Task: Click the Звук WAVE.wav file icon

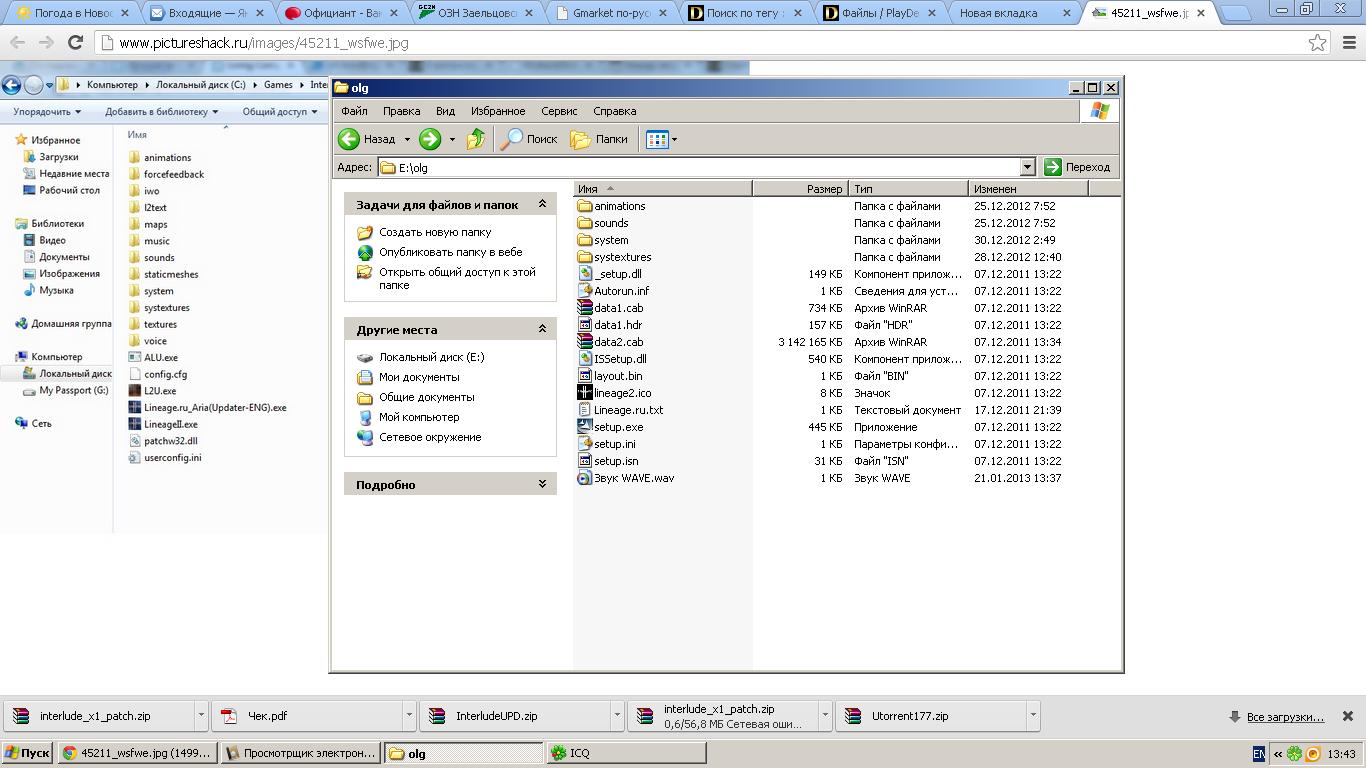Action: (585, 478)
